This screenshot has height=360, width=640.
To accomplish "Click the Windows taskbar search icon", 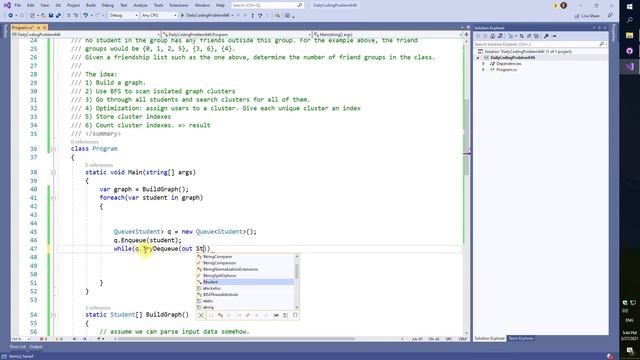I will [x=629, y=20].
